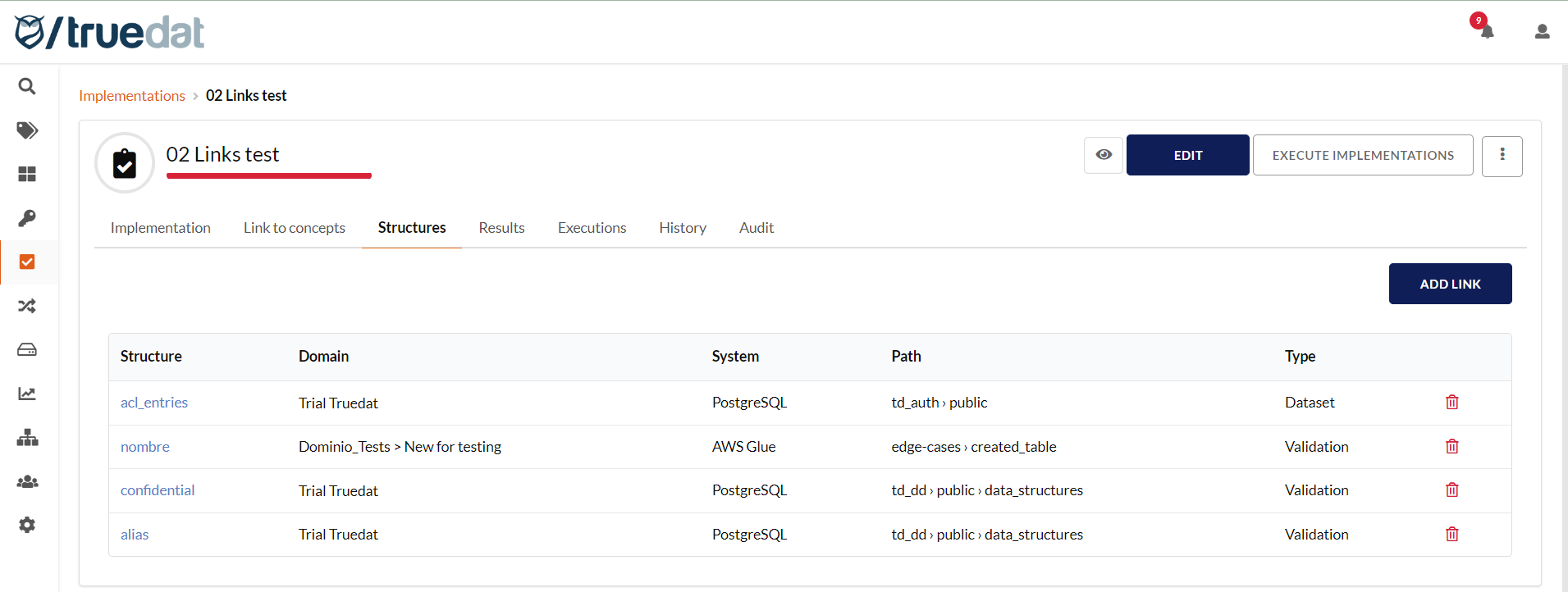Click the line chart icon in sidebar
Viewport: 1568px width, 592px height.
coord(27,394)
